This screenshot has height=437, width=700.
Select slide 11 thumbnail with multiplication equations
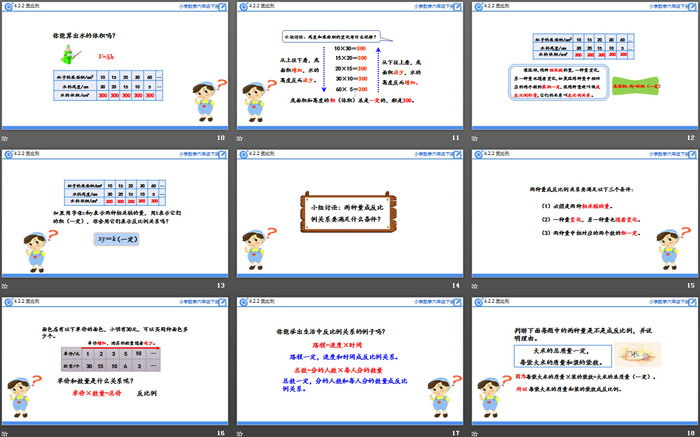point(350,66)
